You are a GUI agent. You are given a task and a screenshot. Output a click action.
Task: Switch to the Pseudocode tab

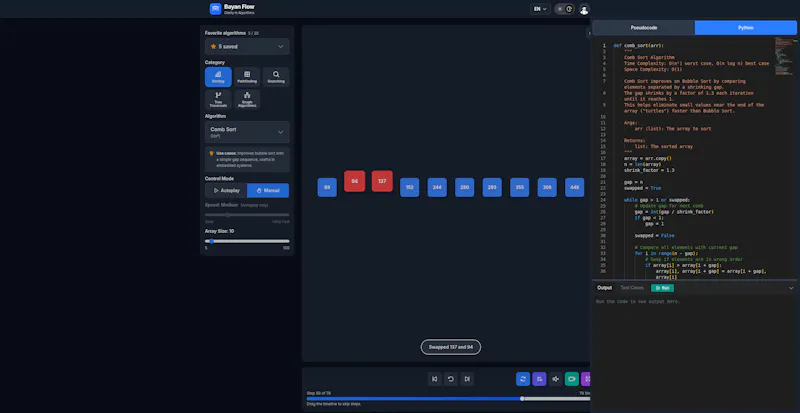pyautogui.click(x=643, y=28)
